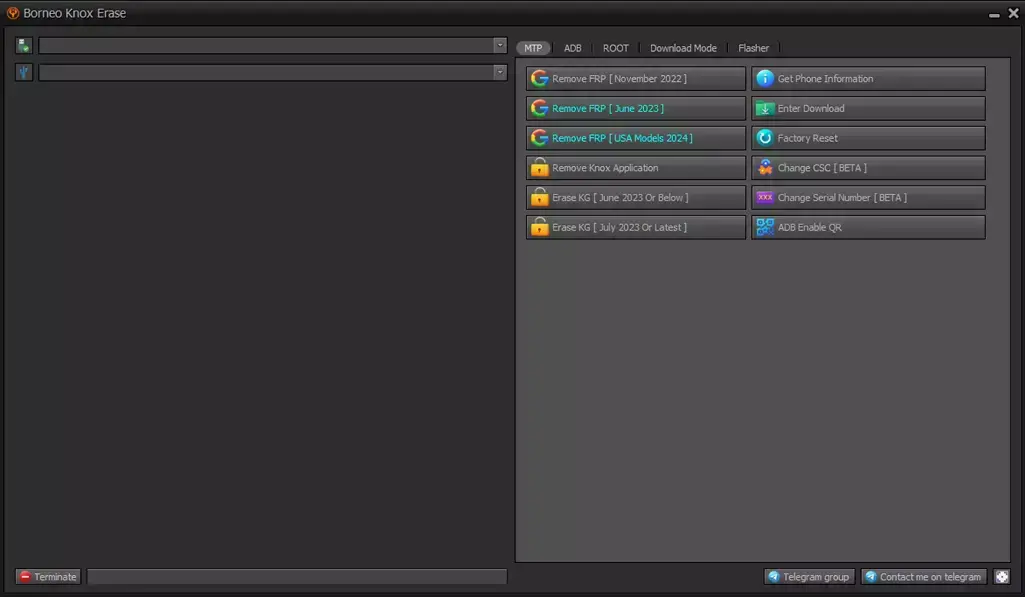This screenshot has height=597, width=1025.
Task: Expand the top device dropdown arrow
Action: 500,45
